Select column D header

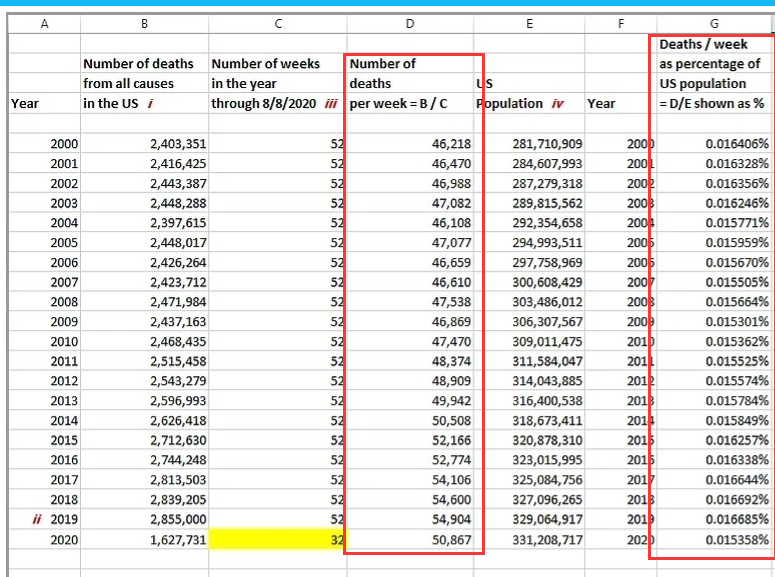click(x=410, y=23)
